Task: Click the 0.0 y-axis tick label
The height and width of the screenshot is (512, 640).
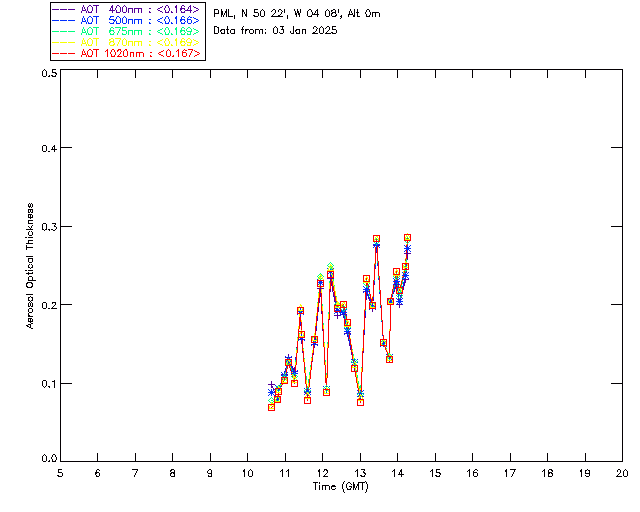Action: [48, 459]
